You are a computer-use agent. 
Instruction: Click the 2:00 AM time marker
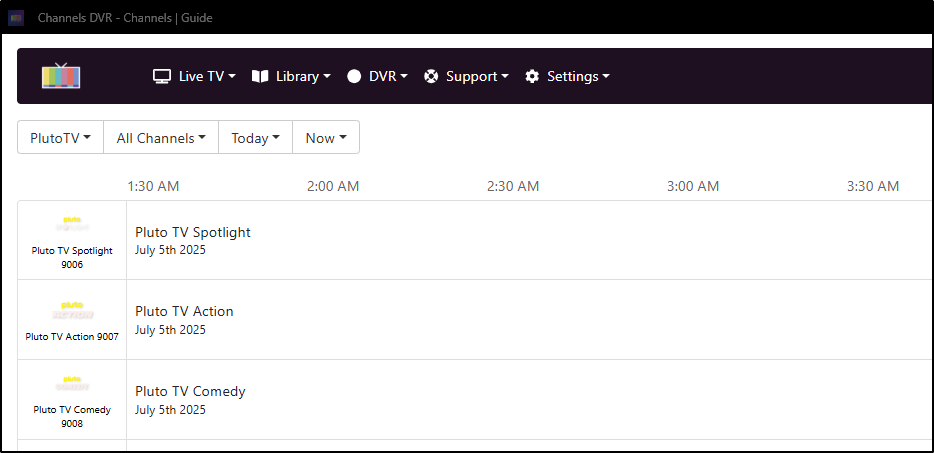(333, 186)
